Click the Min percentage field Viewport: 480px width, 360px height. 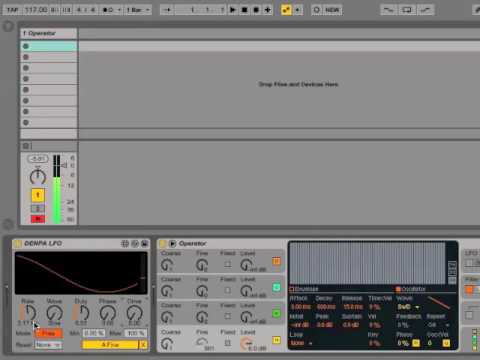click(x=94, y=333)
